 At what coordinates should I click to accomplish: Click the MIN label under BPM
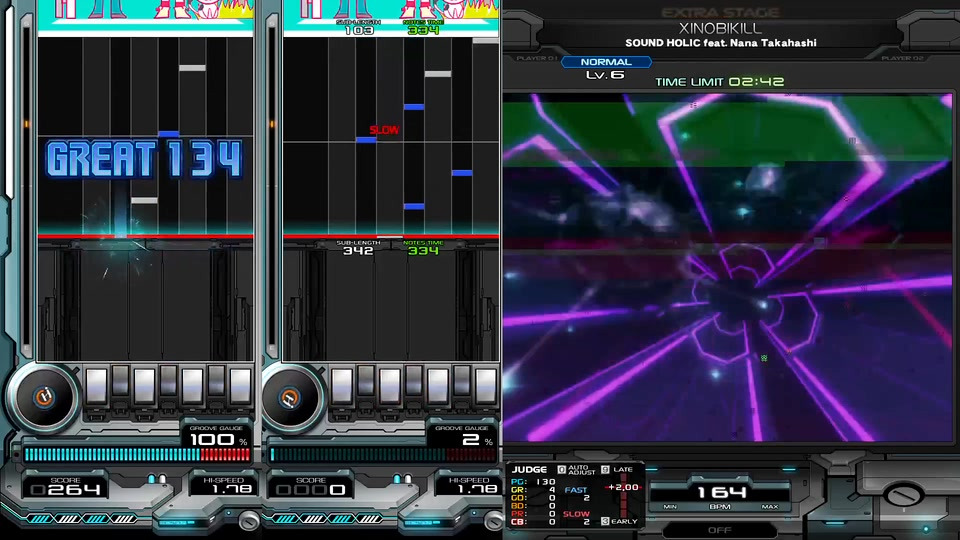(670, 507)
